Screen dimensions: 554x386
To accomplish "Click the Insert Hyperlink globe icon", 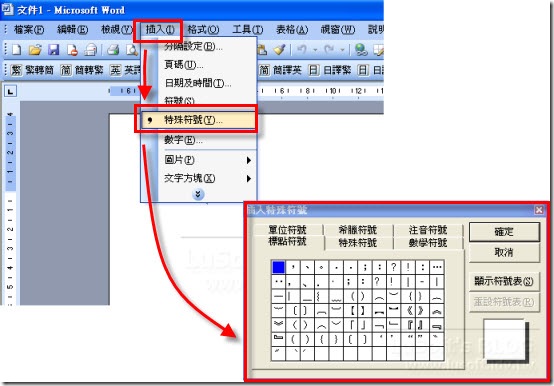I will pos(361,50).
